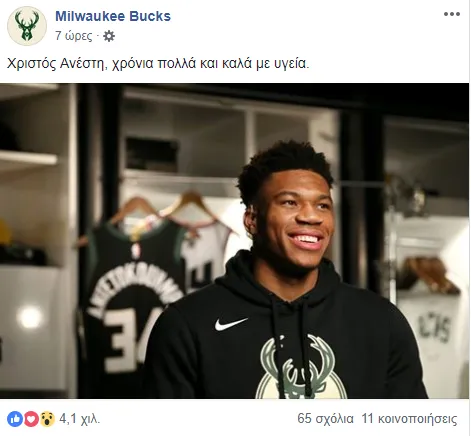Screen dimensions: 471x436
Task: Click the yellow Wow reaction icon
Action: tap(47, 419)
